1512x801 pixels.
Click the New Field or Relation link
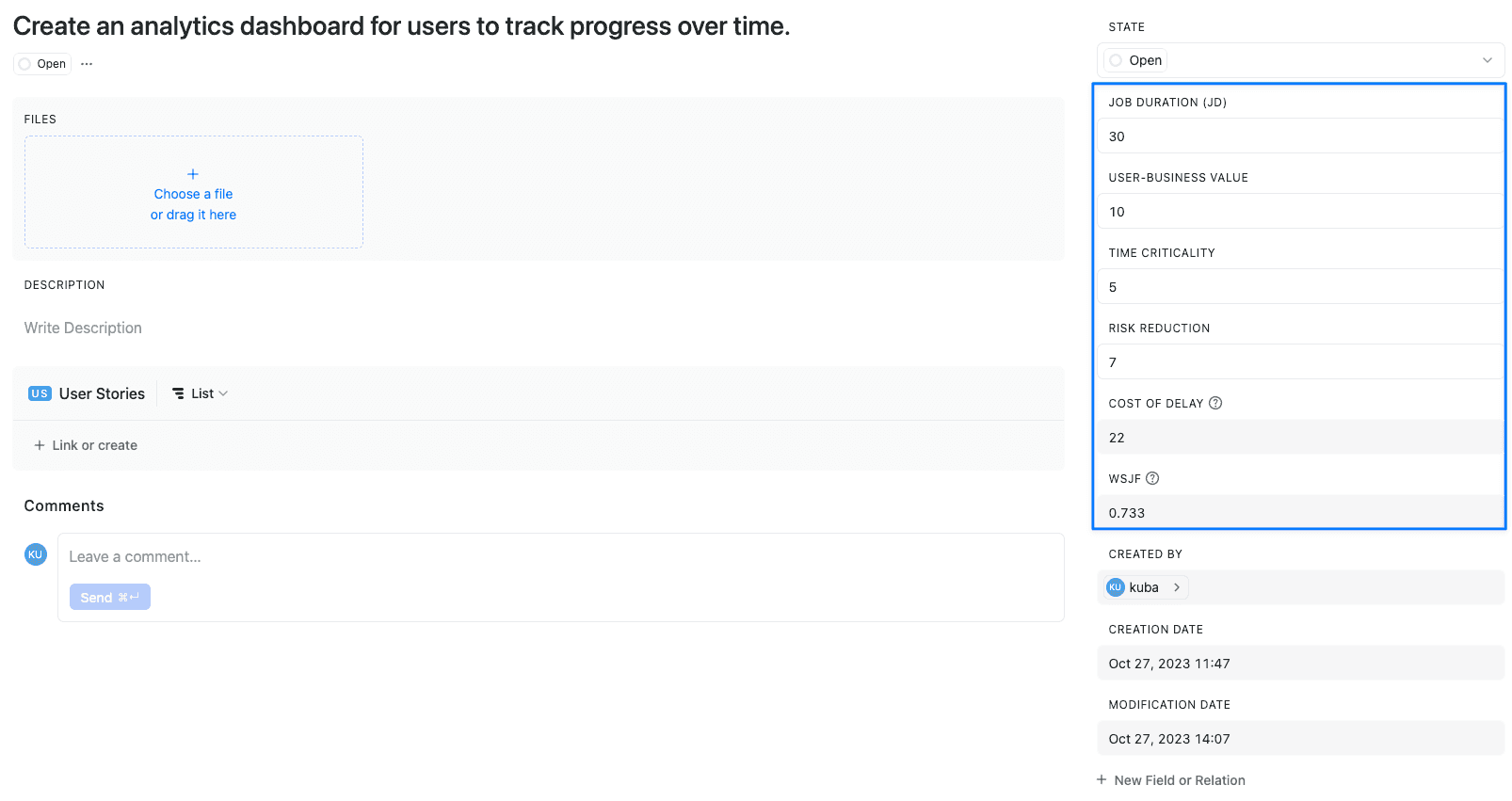(x=1179, y=780)
